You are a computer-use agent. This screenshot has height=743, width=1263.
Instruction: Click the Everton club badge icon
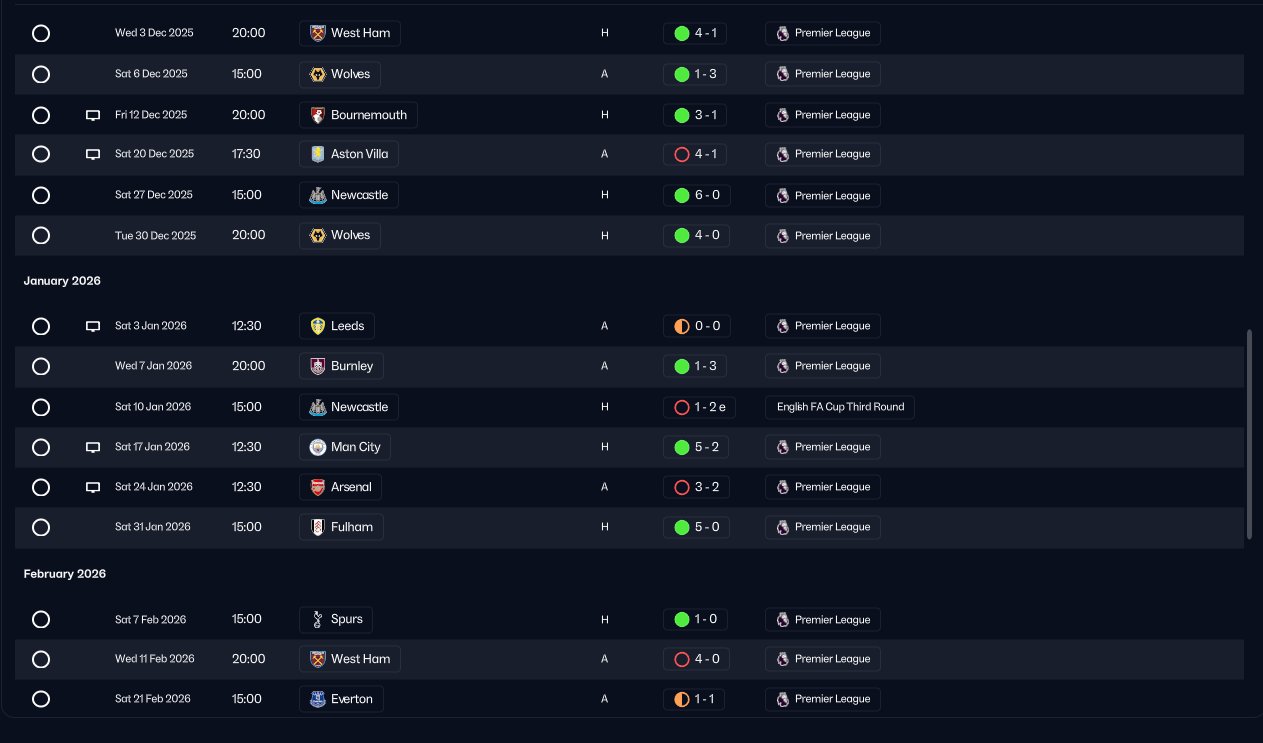318,699
